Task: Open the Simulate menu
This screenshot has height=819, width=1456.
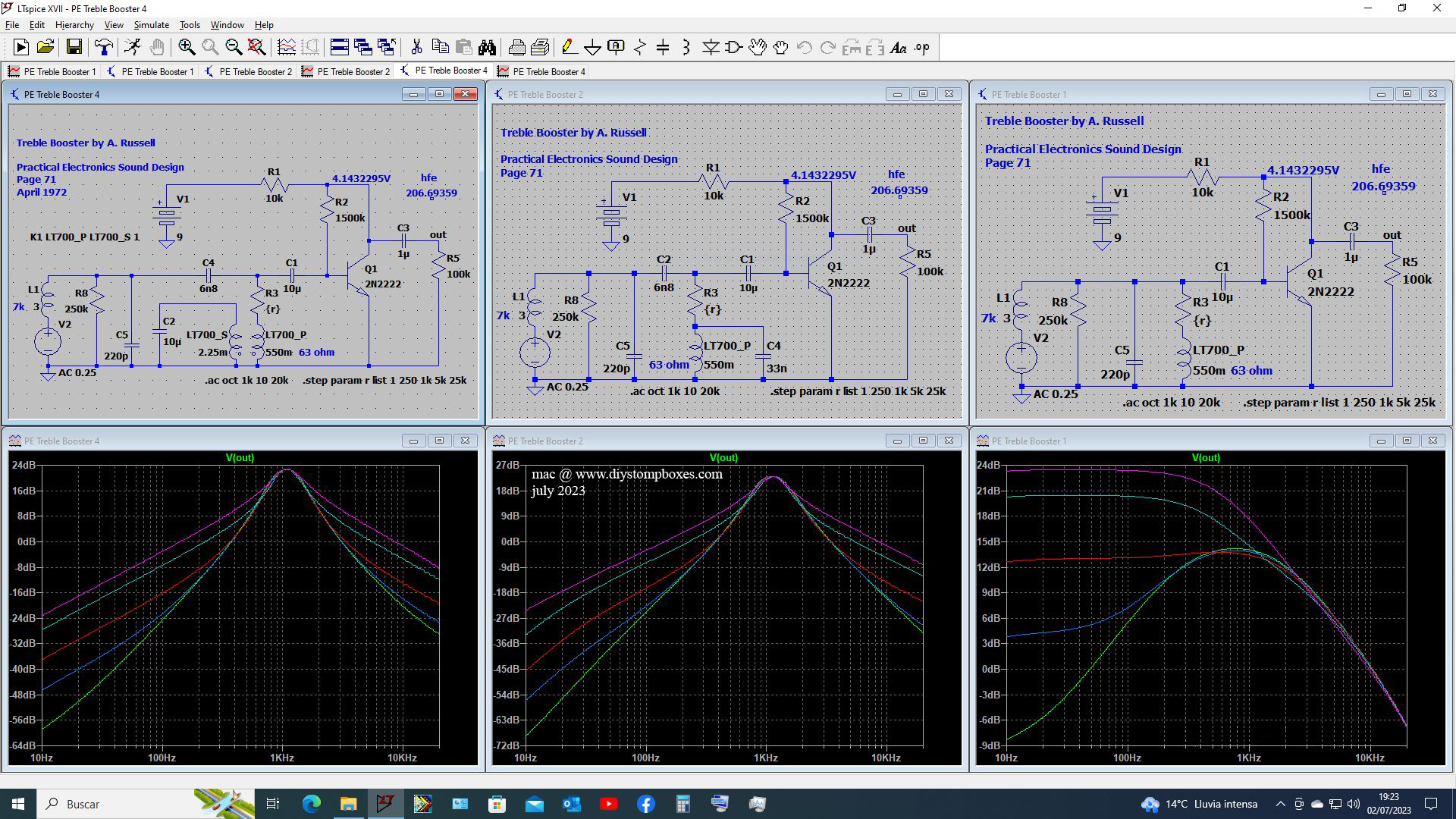Action: pos(151,24)
